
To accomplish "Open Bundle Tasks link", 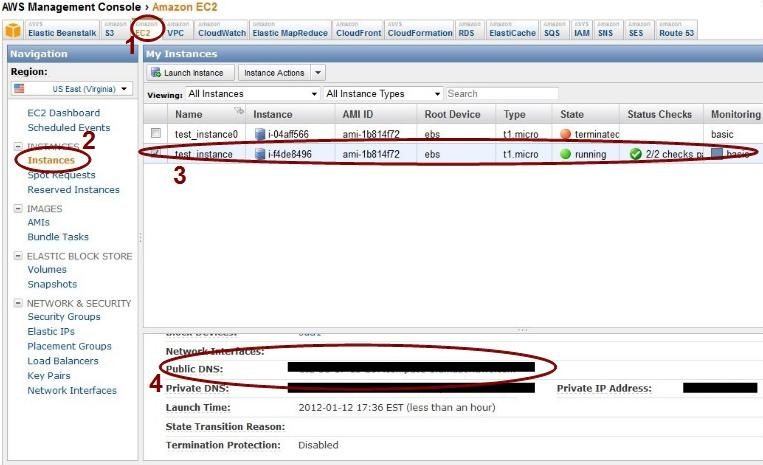I will [x=58, y=237].
